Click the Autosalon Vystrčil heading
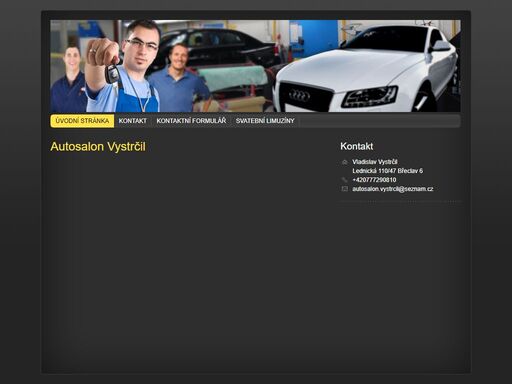This screenshot has height=384, width=512. tap(98, 147)
